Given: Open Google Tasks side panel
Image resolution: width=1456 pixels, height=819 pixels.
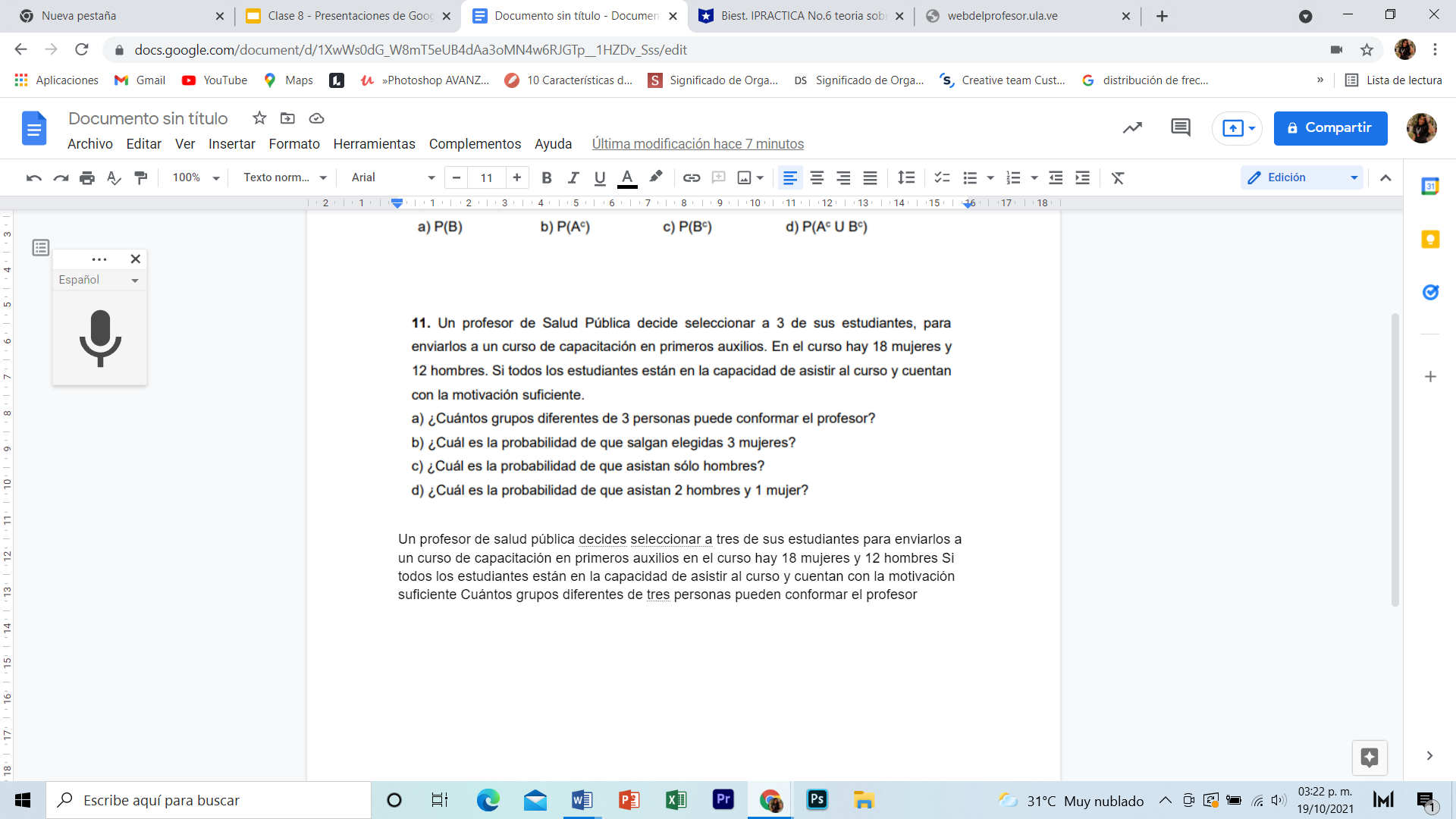Looking at the screenshot, I should coord(1430,292).
